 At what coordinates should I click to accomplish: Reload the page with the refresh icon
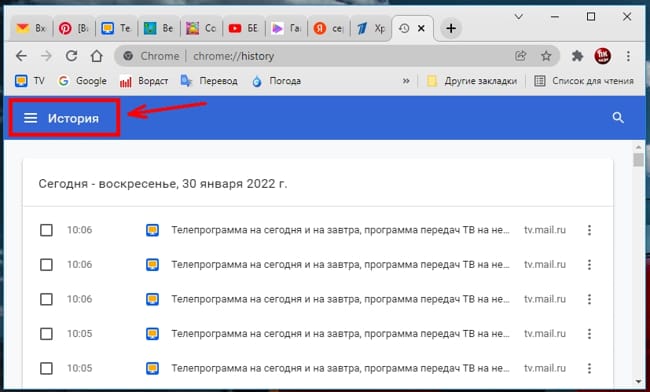[x=72, y=56]
